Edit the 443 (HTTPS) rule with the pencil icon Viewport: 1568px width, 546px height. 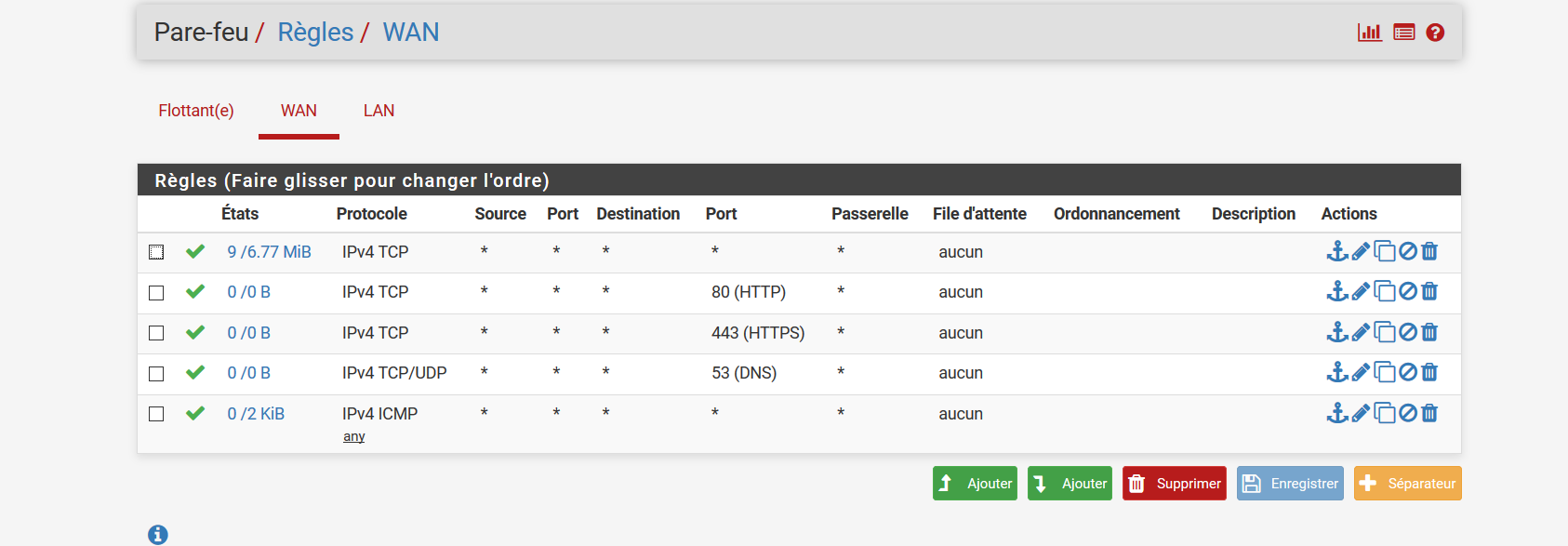pyautogui.click(x=1361, y=332)
